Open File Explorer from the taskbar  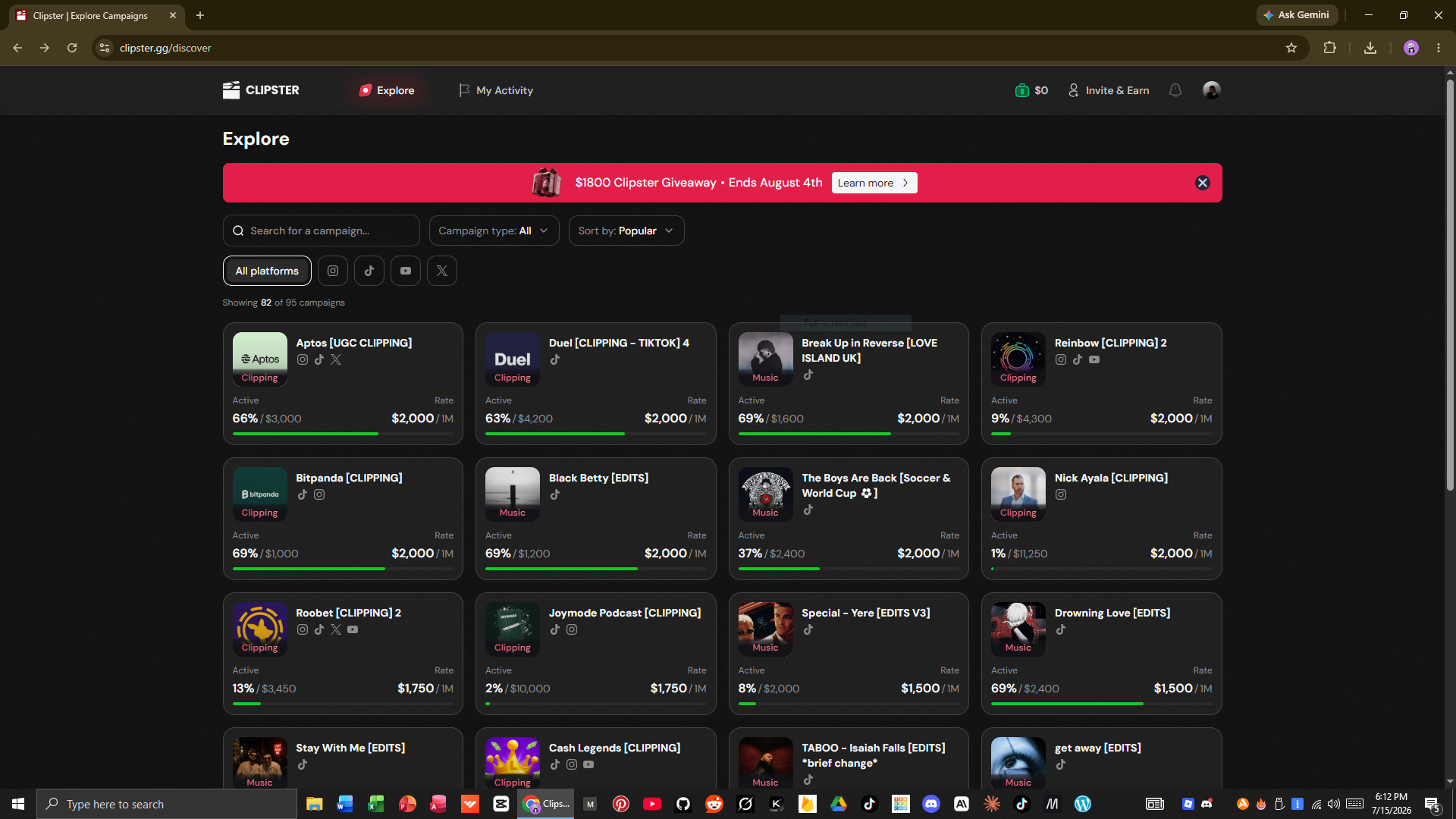click(314, 804)
